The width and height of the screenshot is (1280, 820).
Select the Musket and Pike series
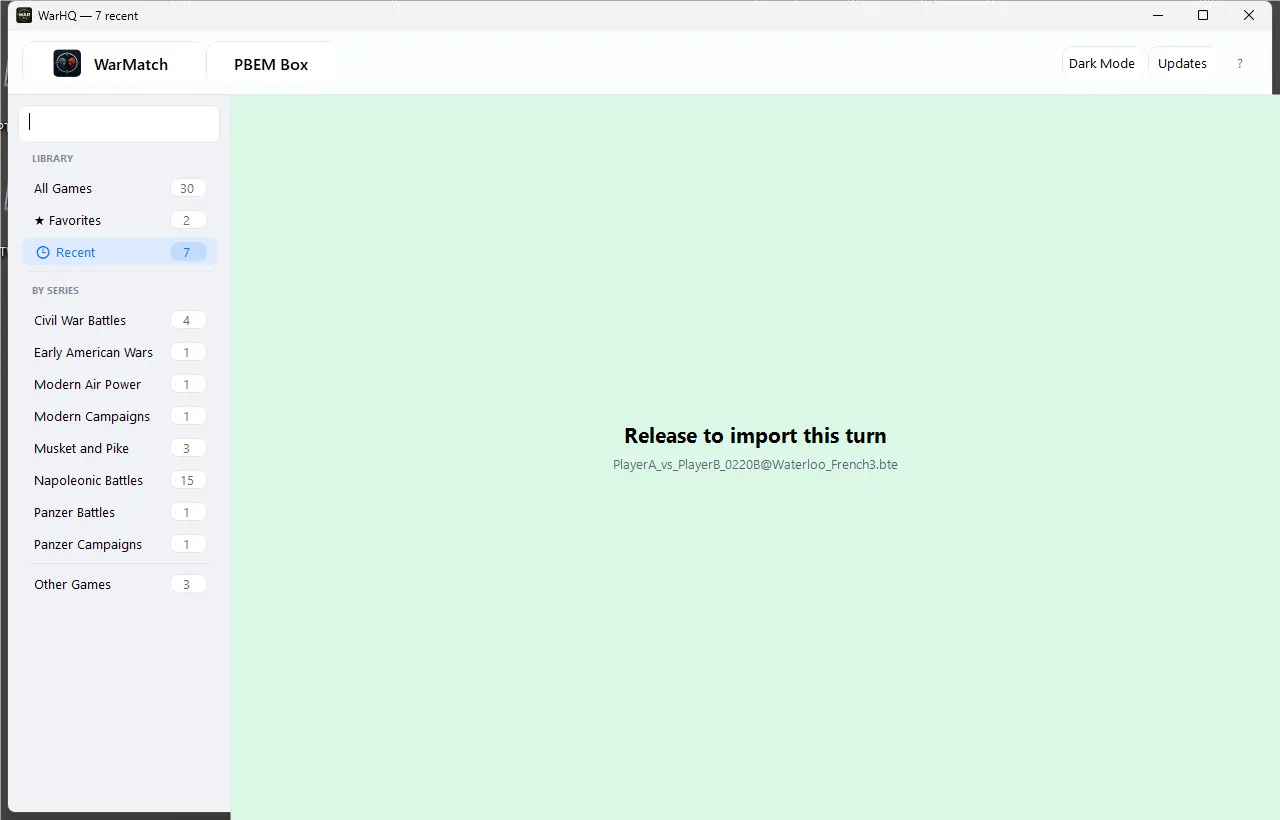tap(119, 448)
